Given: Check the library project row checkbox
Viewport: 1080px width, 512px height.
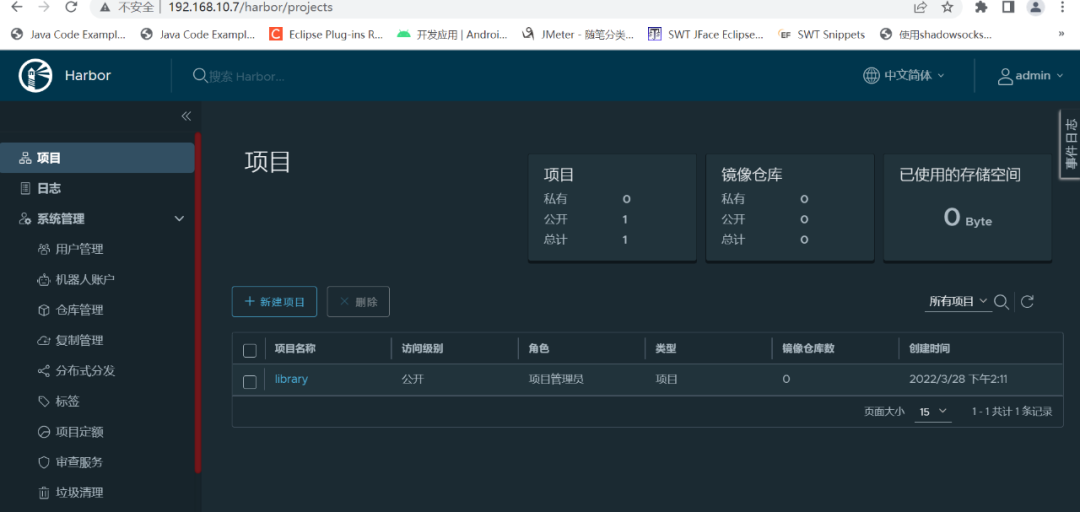Looking at the screenshot, I should [250, 381].
